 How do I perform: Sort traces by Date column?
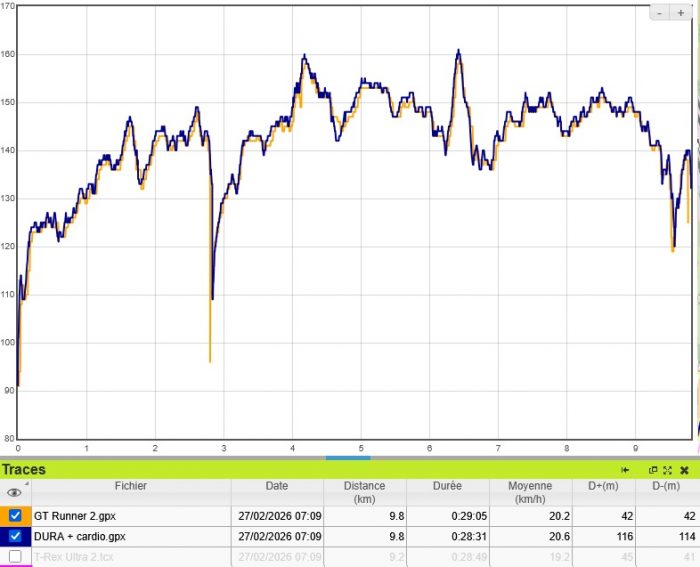pyautogui.click(x=277, y=487)
